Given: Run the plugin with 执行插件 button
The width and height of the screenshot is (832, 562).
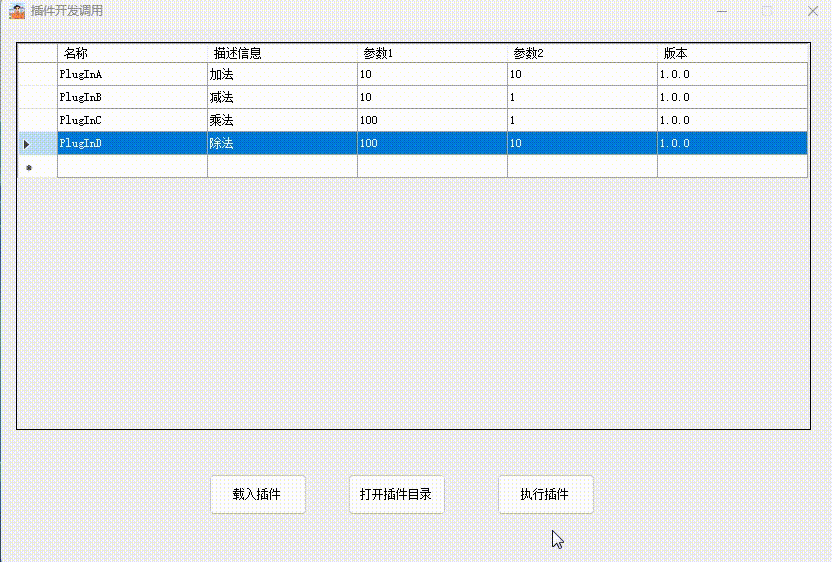Looking at the screenshot, I should (x=545, y=495).
